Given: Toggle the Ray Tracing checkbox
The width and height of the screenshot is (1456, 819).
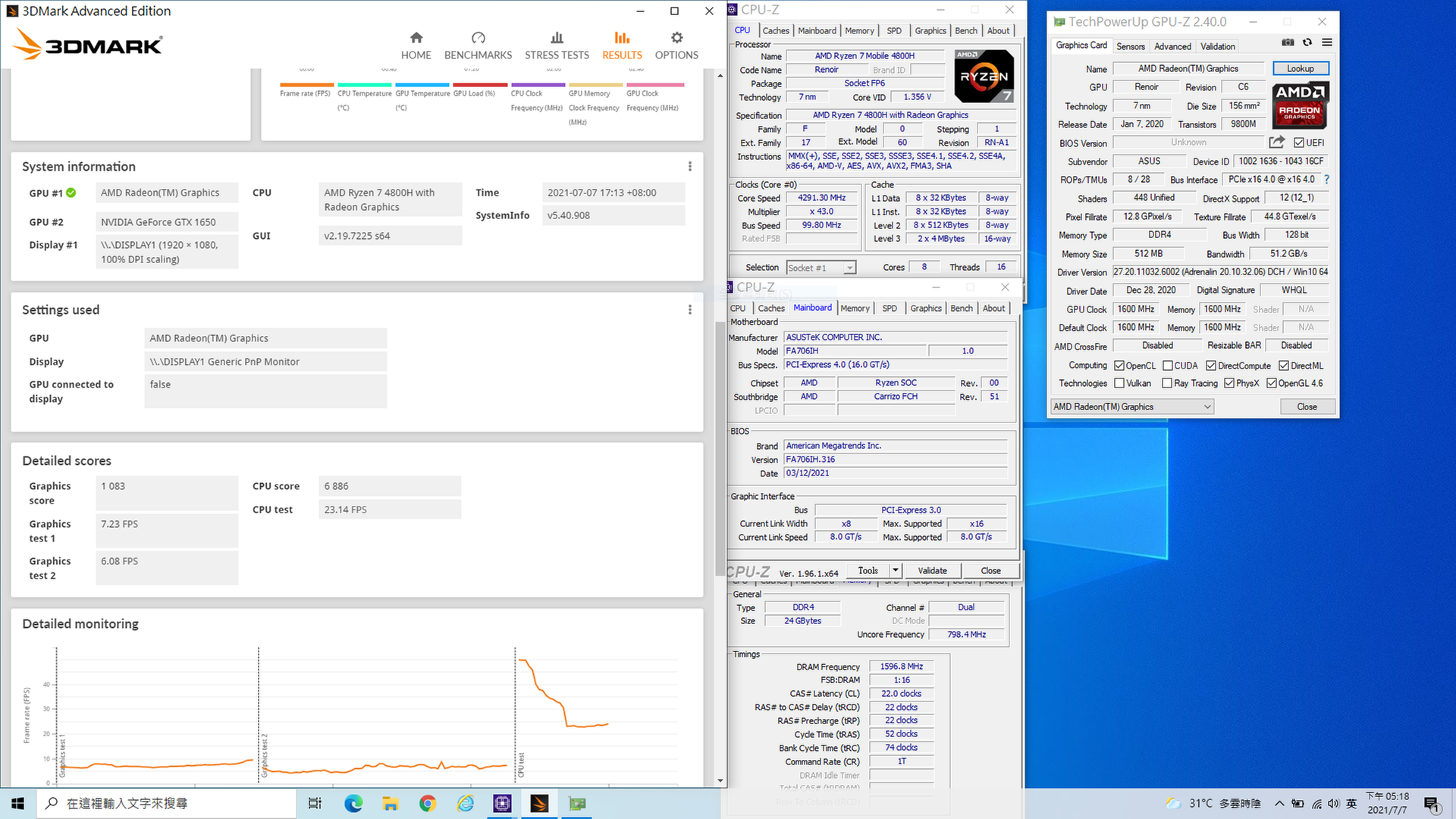Looking at the screenshot, I should (1167, 383).
